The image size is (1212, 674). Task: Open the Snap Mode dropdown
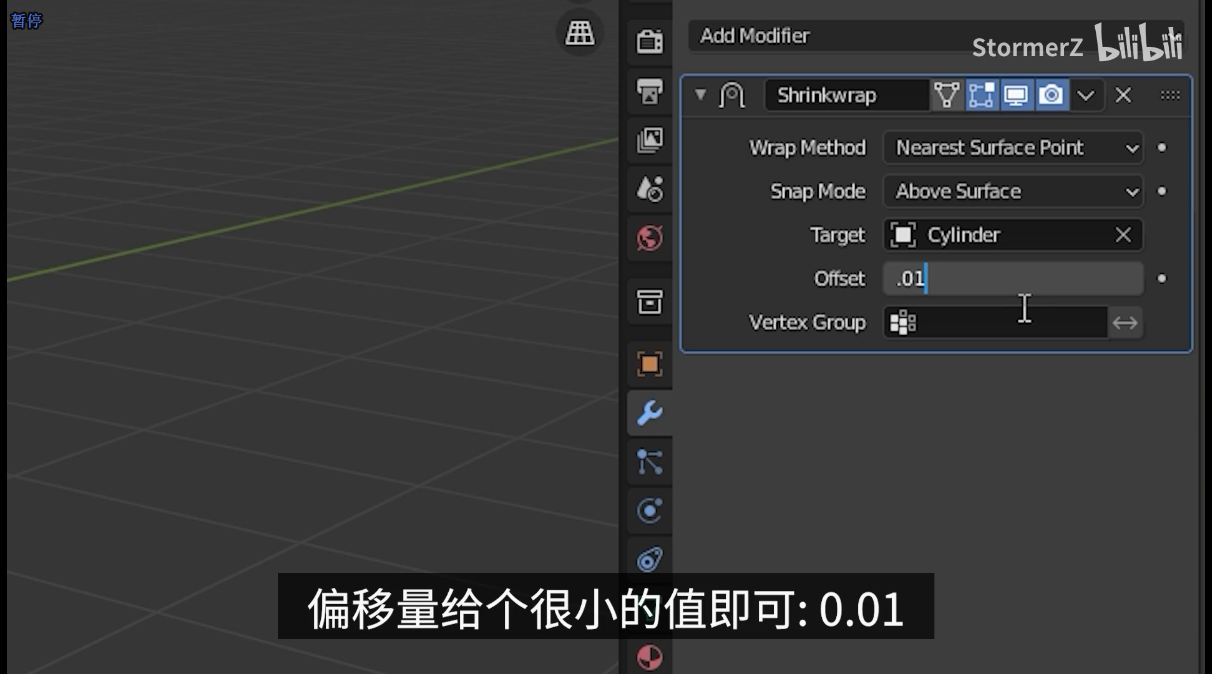tap(1012, 191)
